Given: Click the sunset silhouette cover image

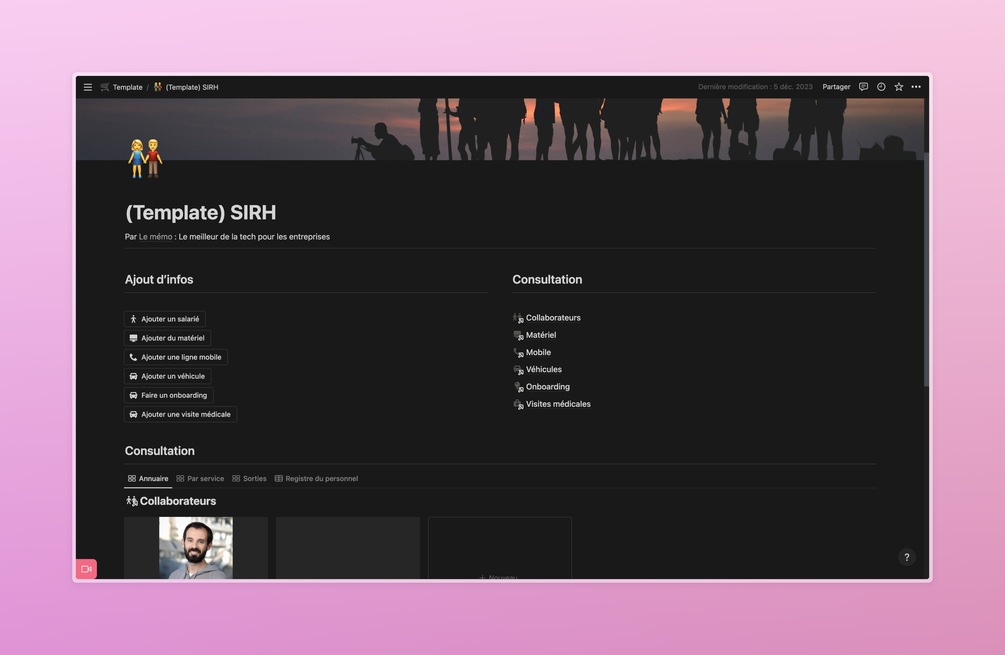Looking at the screenshot, I should (500, 128).
